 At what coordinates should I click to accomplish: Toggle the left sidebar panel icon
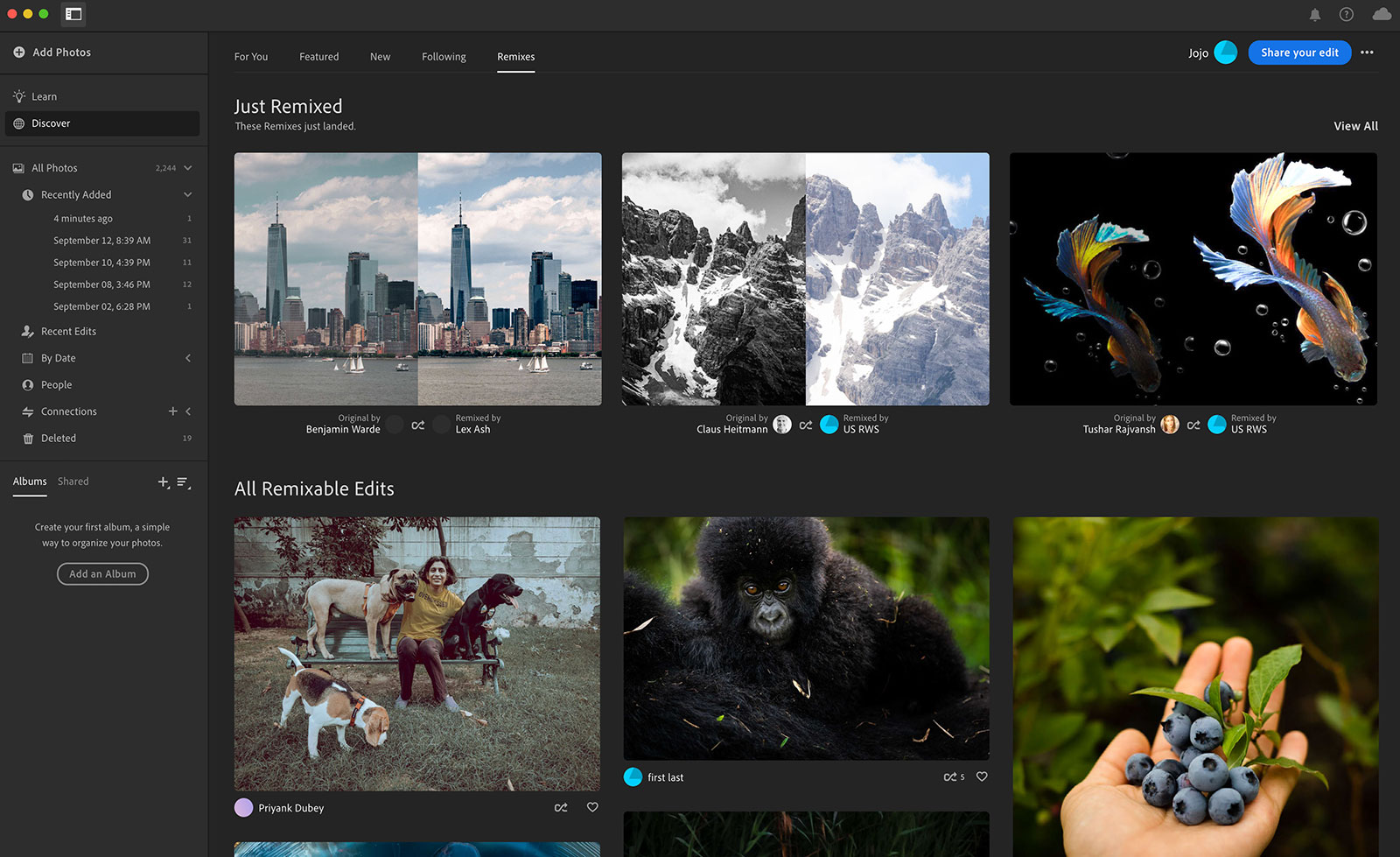[x=73, y=14]
